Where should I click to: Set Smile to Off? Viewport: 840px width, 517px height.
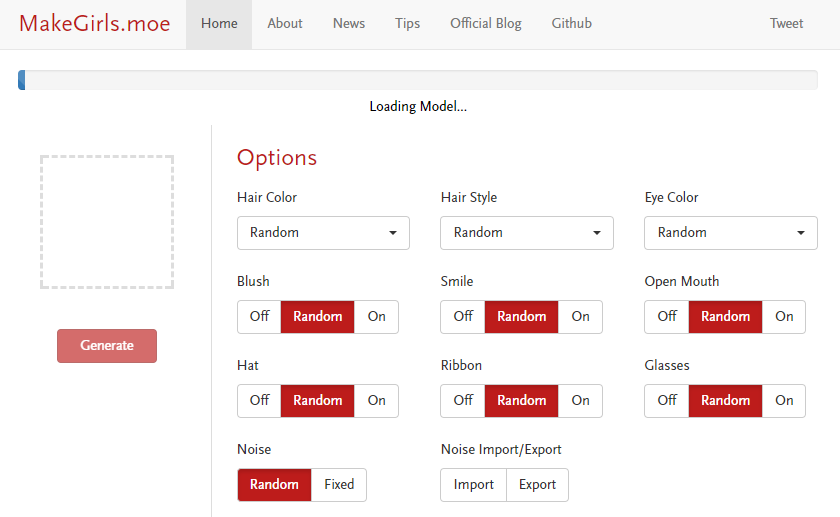[463, 317]
